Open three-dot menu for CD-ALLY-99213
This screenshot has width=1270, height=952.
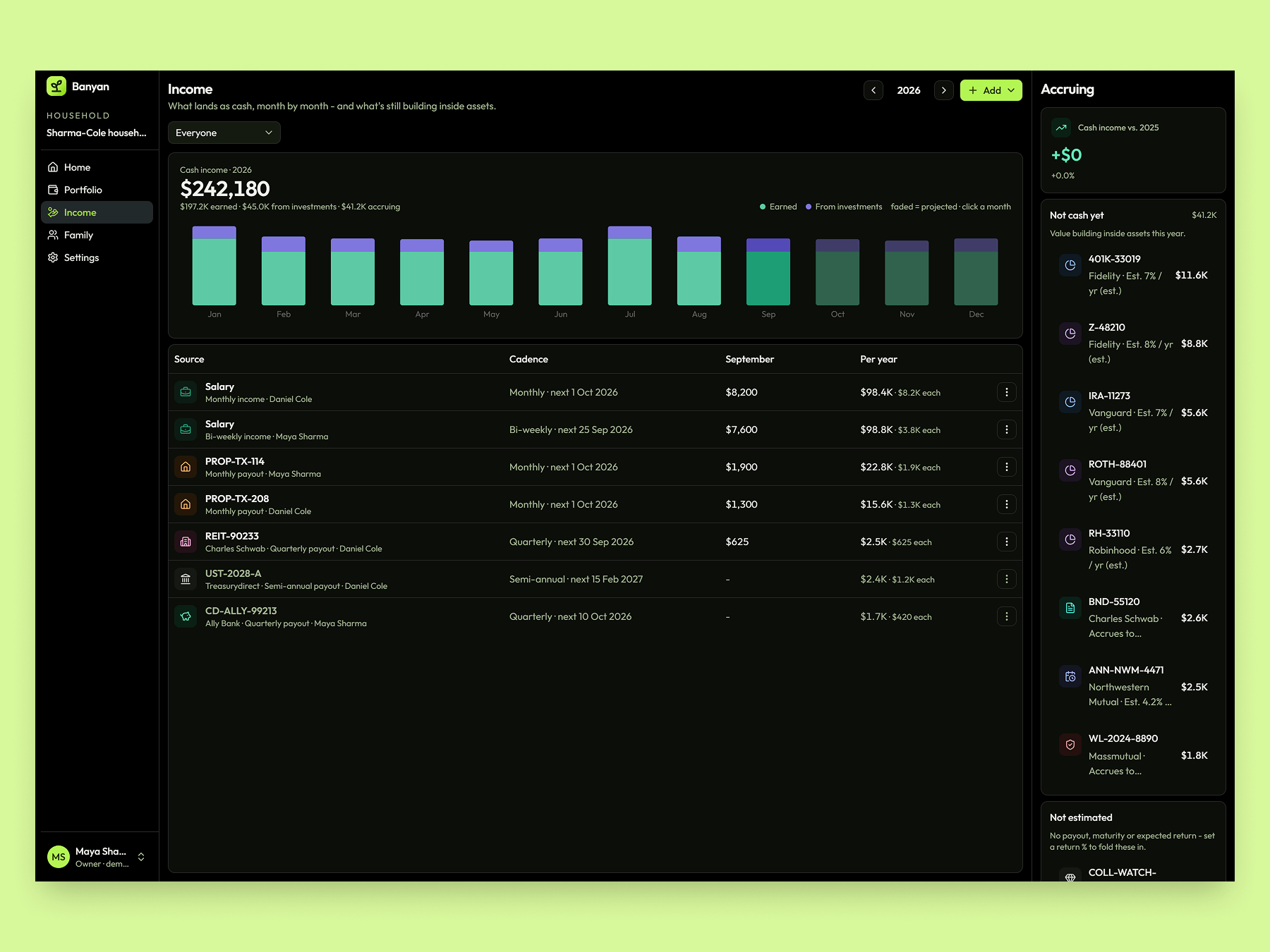pos(1007,616)
